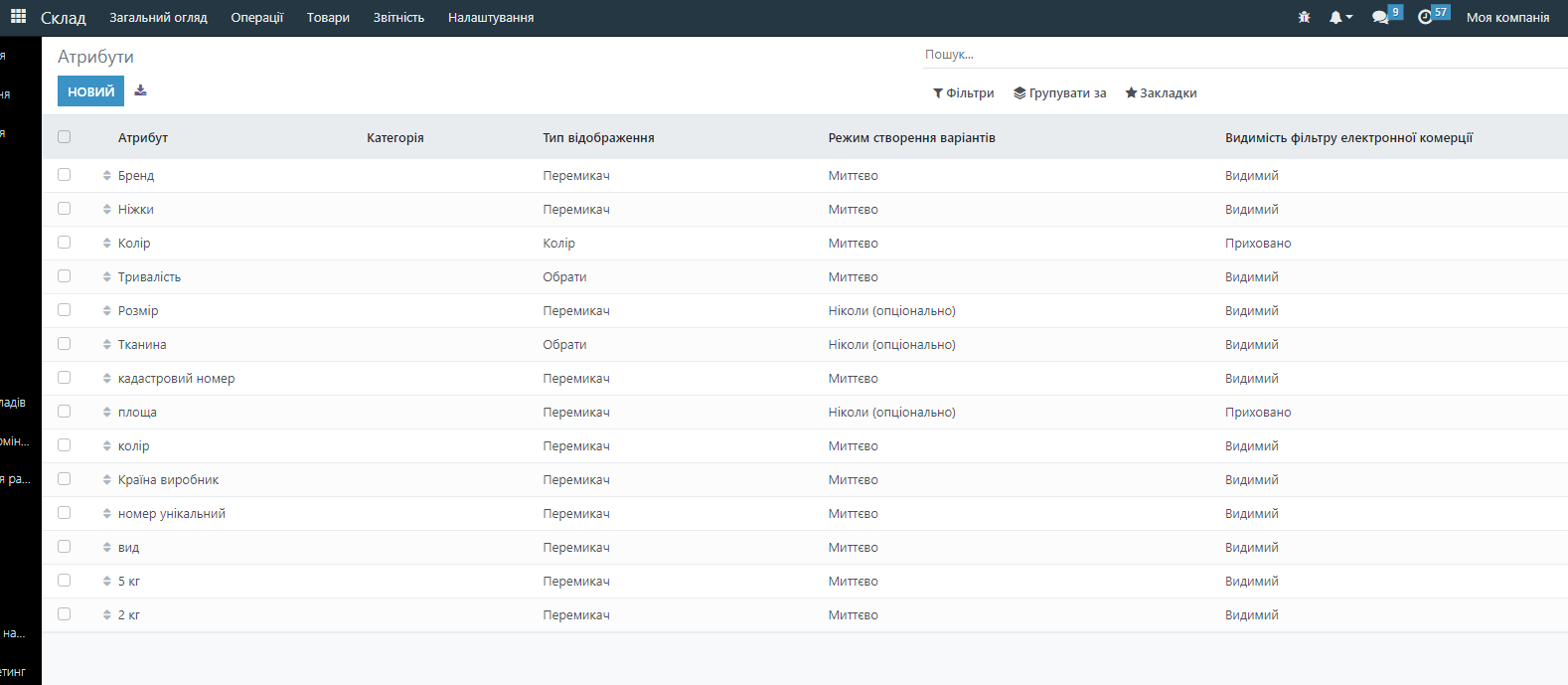This screenshot has height=685, width=1568.
Task: Open the apps grid menu icon
Action: pyautogui.click(x=18, y=17)
